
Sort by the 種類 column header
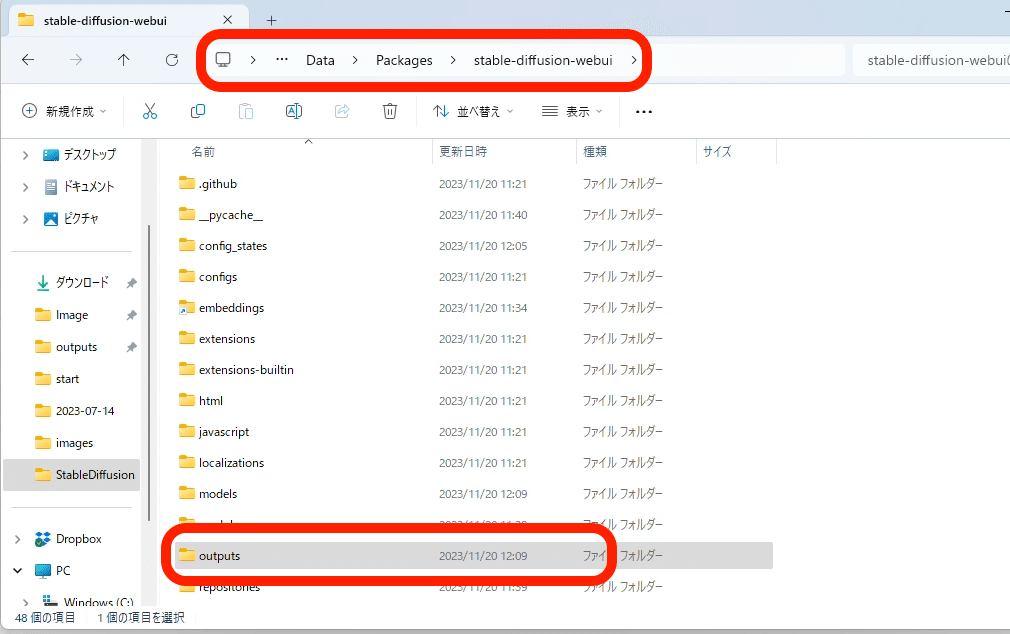595,152
